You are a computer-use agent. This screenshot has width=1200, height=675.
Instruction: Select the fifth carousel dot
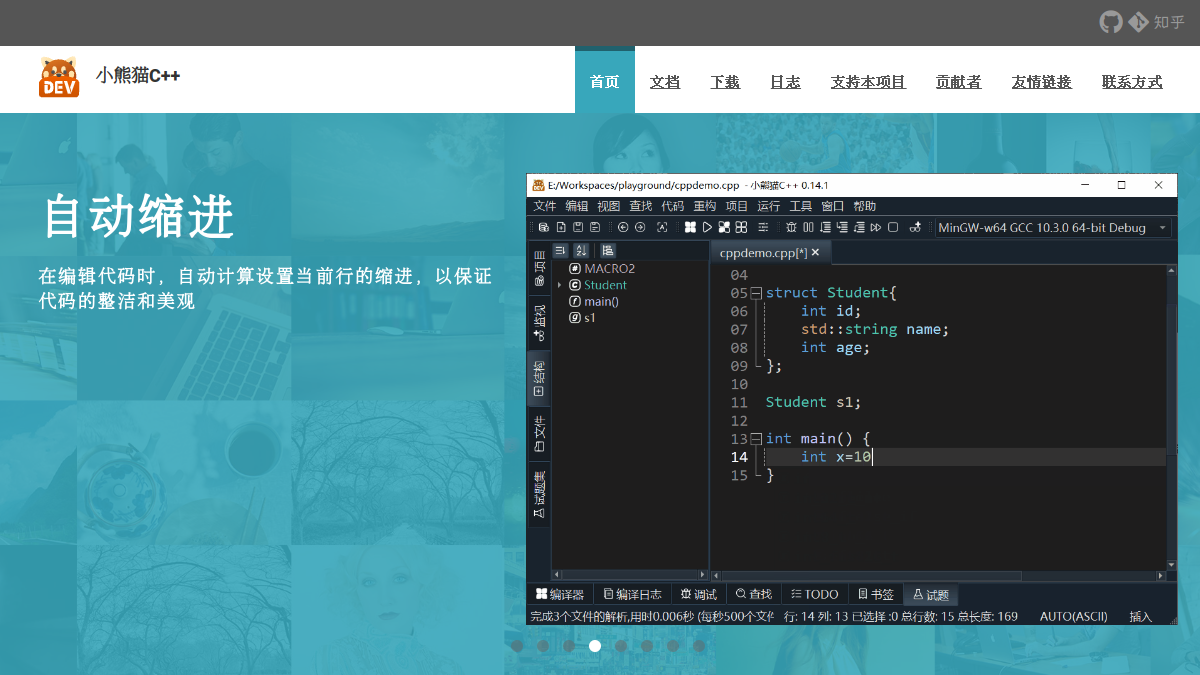(621, 646)
